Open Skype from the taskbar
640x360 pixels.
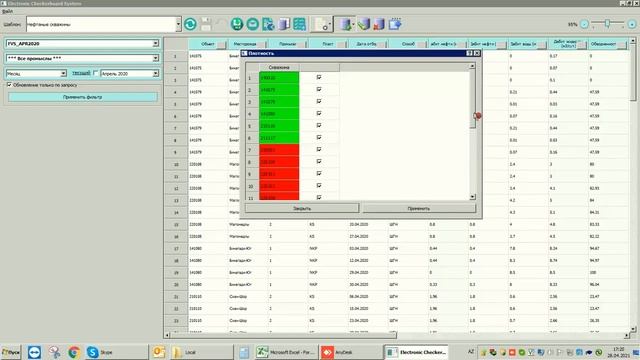click(116, 352)
